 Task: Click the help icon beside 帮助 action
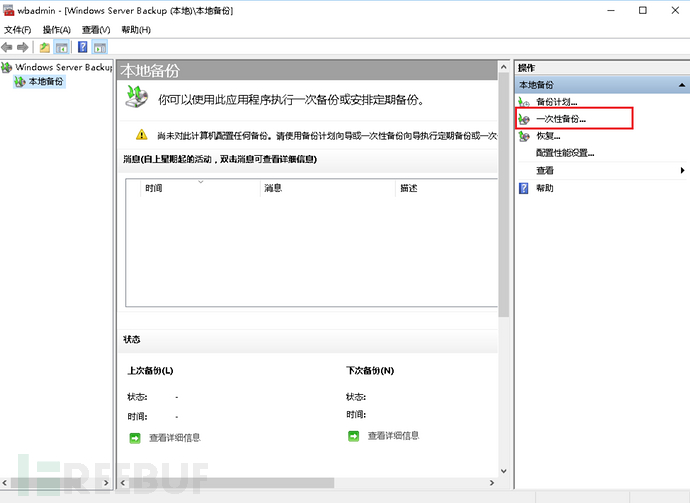click(524, 188)
